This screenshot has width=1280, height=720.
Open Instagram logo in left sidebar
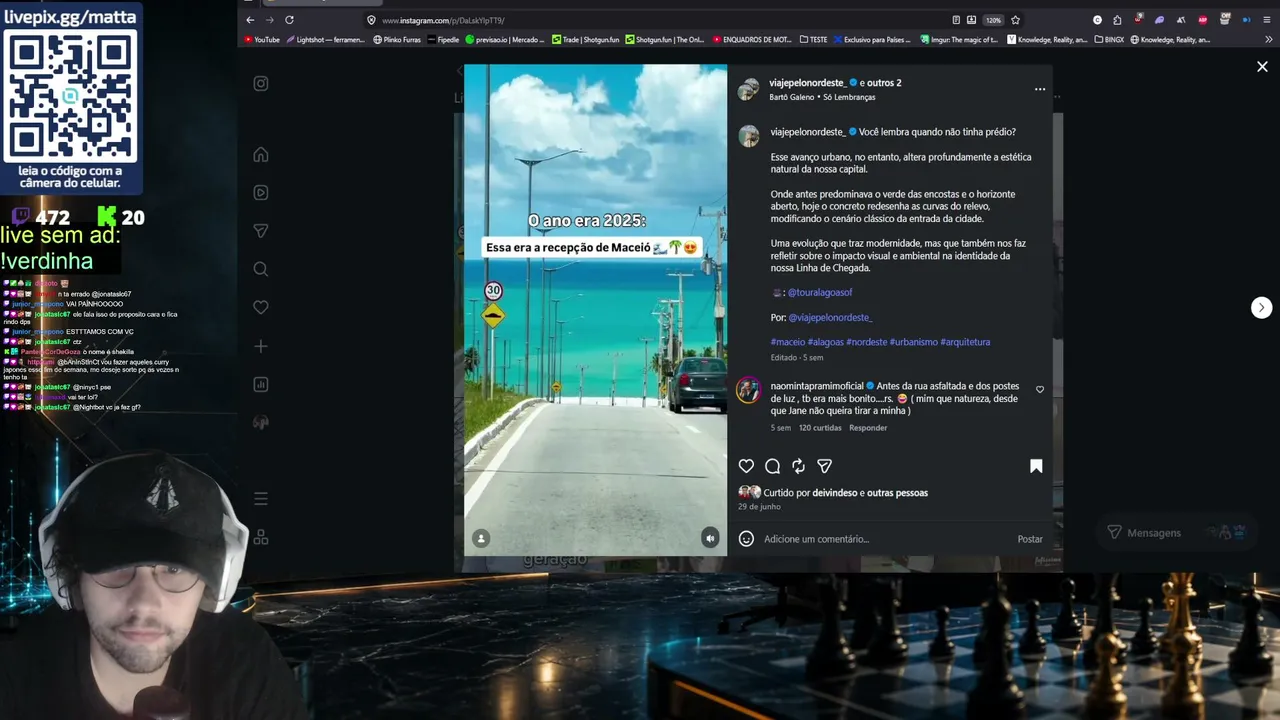pyautogui.click(x=261, y=84)
